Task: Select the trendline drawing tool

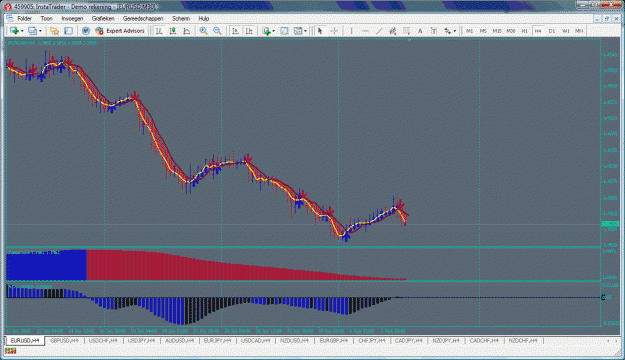Action: click(379, 31)
